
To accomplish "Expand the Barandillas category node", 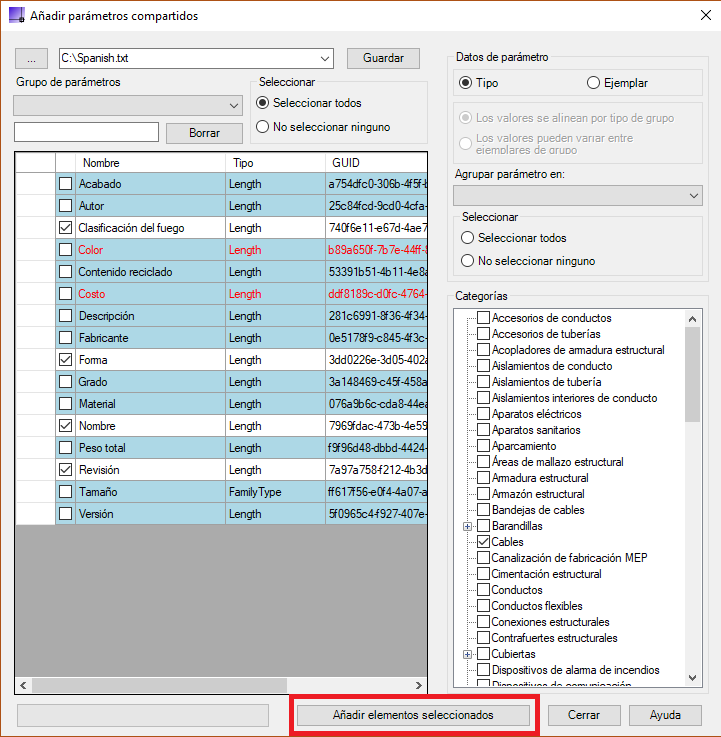I will [467, 526].
